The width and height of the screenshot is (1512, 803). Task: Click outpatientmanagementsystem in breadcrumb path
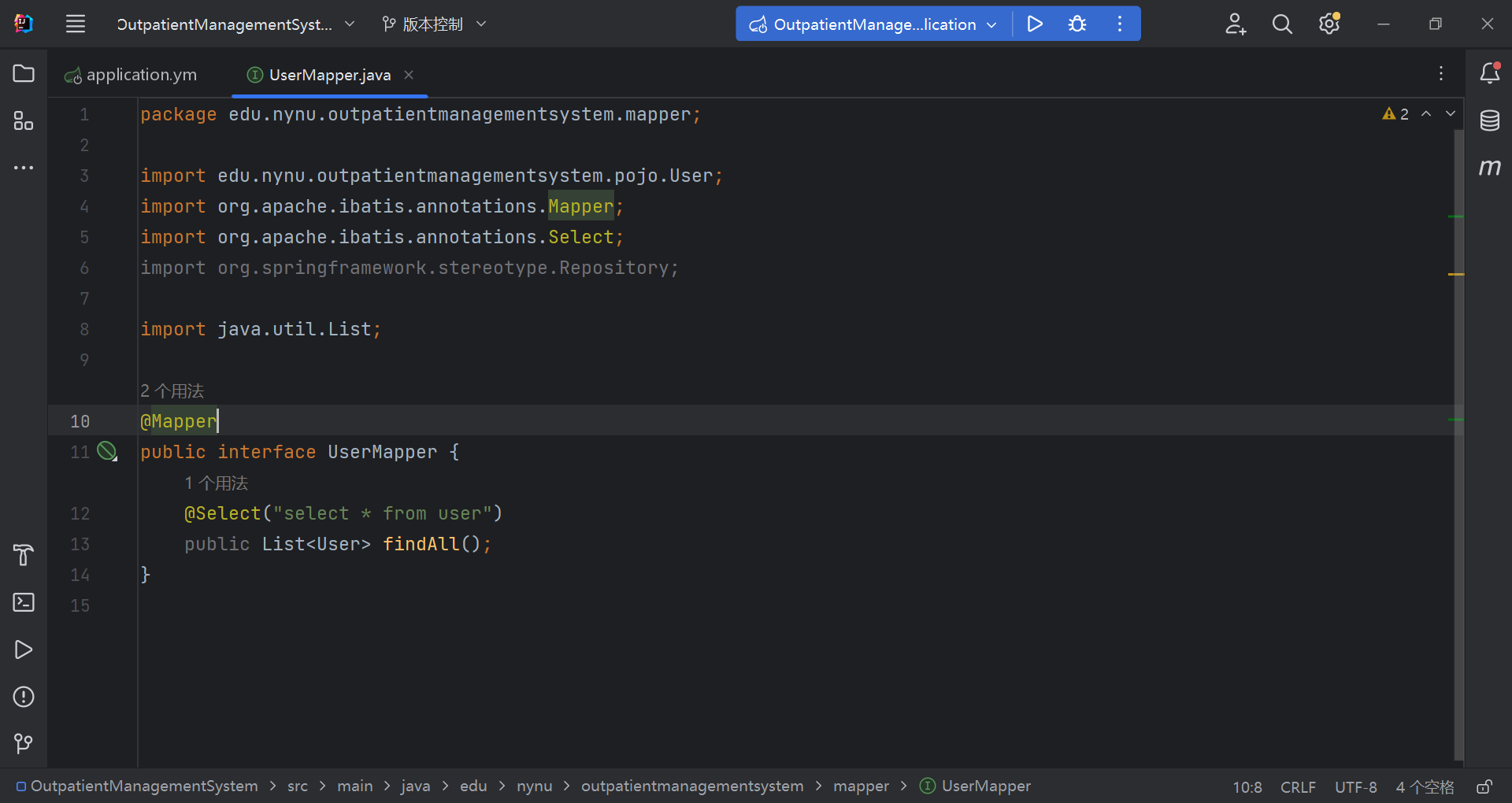pyautogui.click(x=692, y=786)
